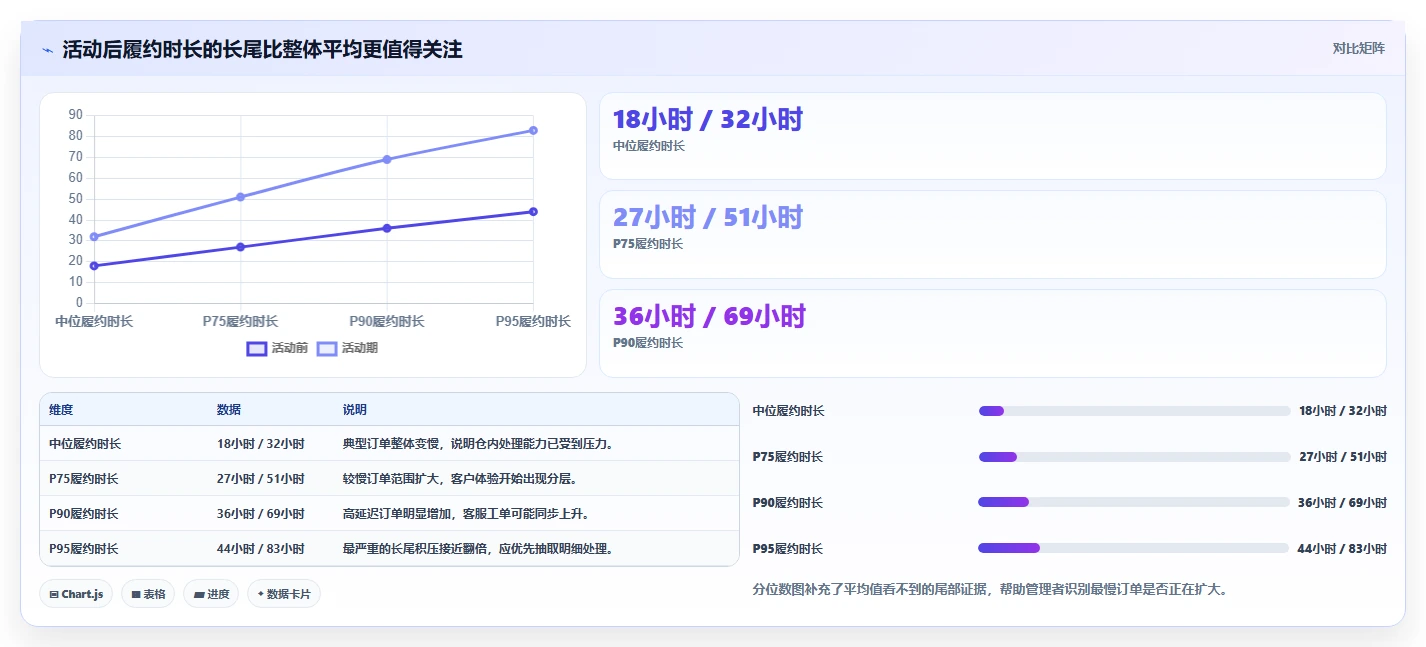Screen dimensions: 1426x647
Task: Click table cell 18小时 / 32小时
Action: 261,444
